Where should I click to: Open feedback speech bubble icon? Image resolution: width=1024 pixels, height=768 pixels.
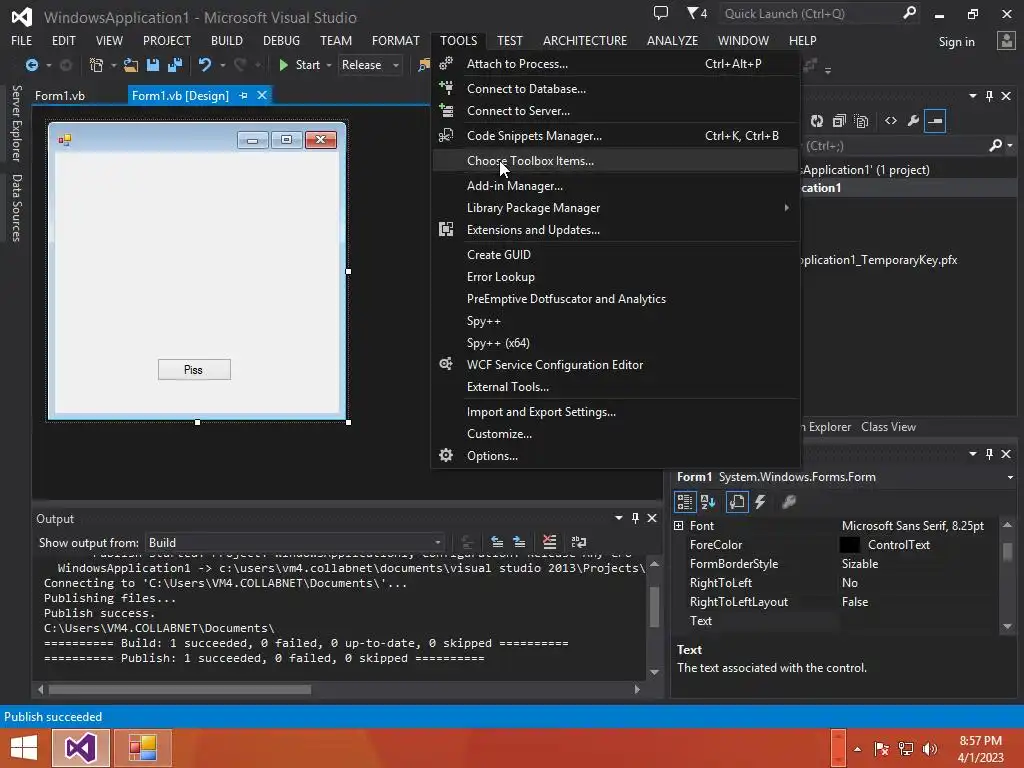pyautogui.click(x=661, y=13)
